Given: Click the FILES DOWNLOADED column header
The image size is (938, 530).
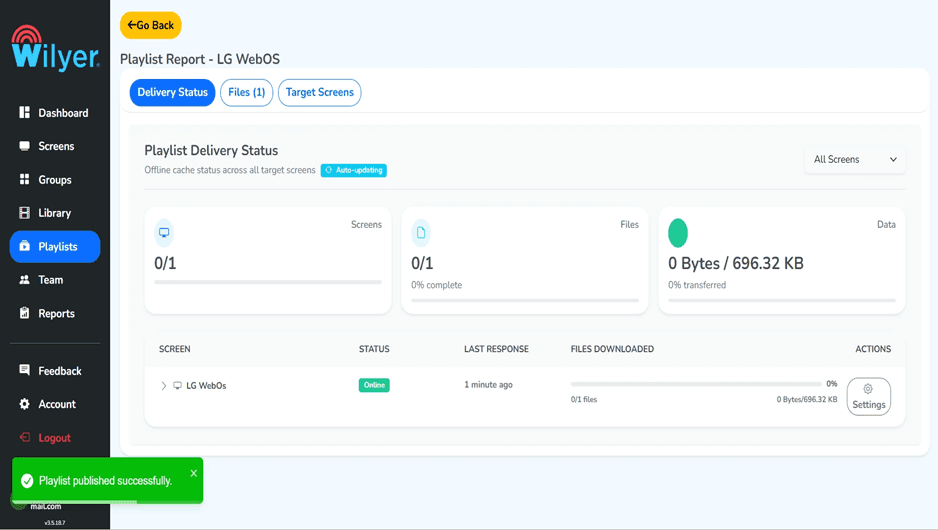Looking at the screenshot, I should 612,349.
